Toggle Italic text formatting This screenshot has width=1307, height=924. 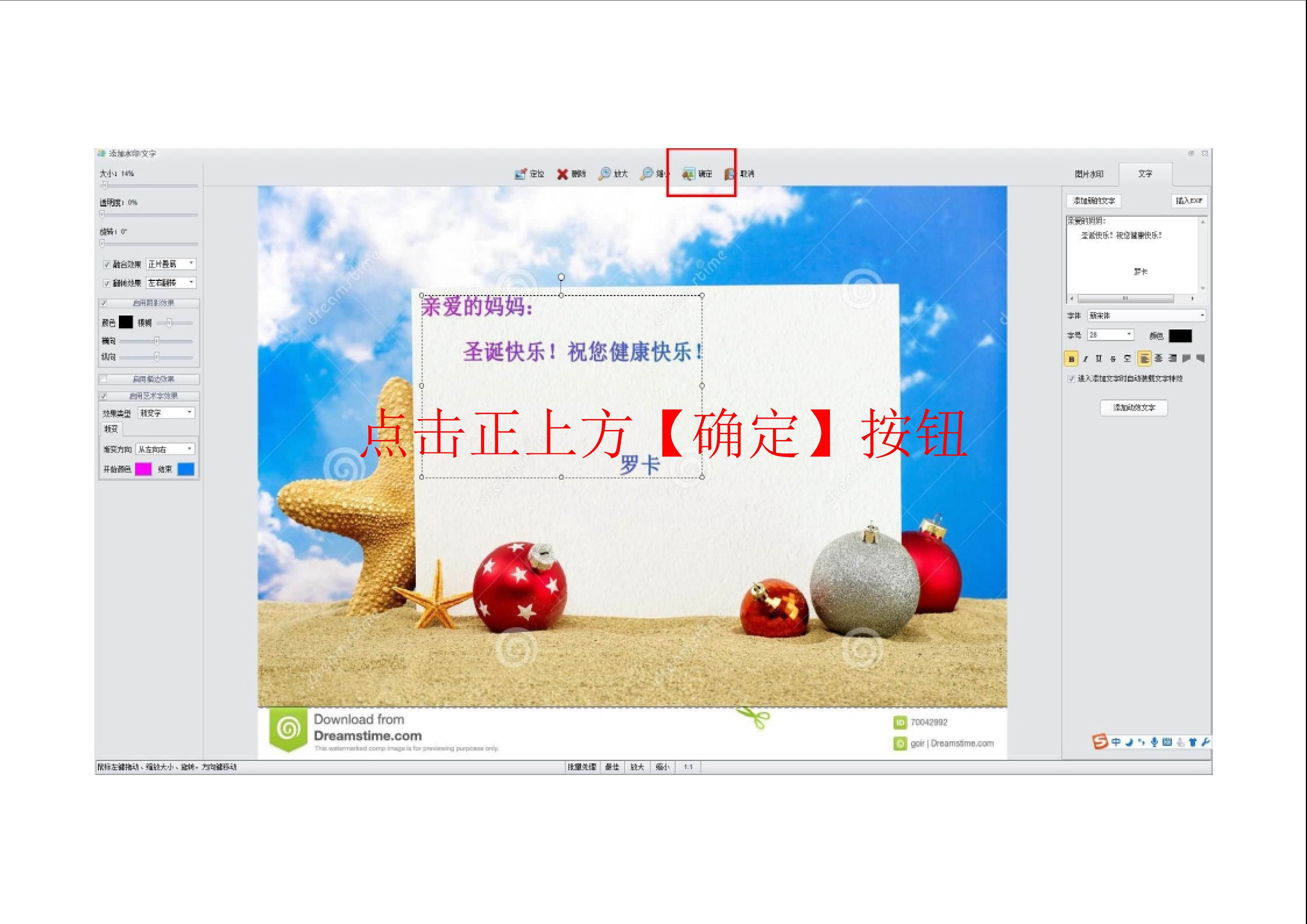pyautogui.click(x=1086, y=359)
